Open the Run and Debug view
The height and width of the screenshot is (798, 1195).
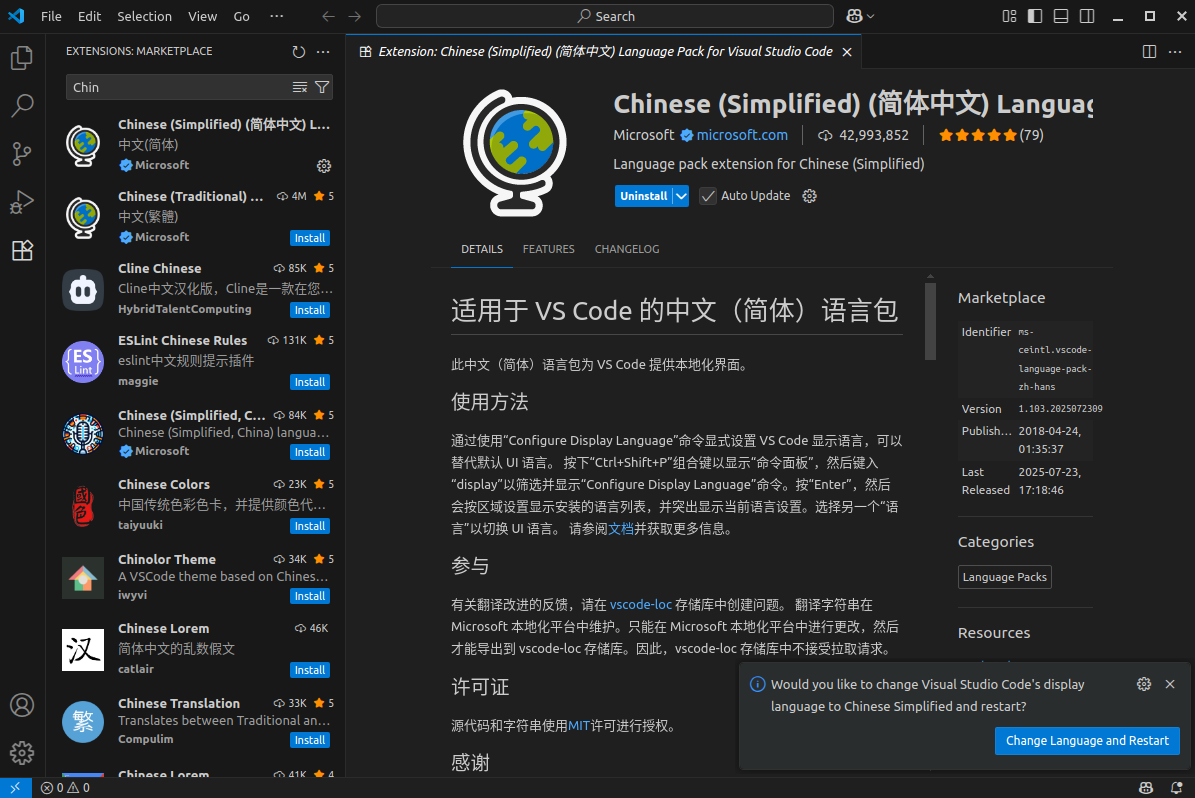[21, 202]
